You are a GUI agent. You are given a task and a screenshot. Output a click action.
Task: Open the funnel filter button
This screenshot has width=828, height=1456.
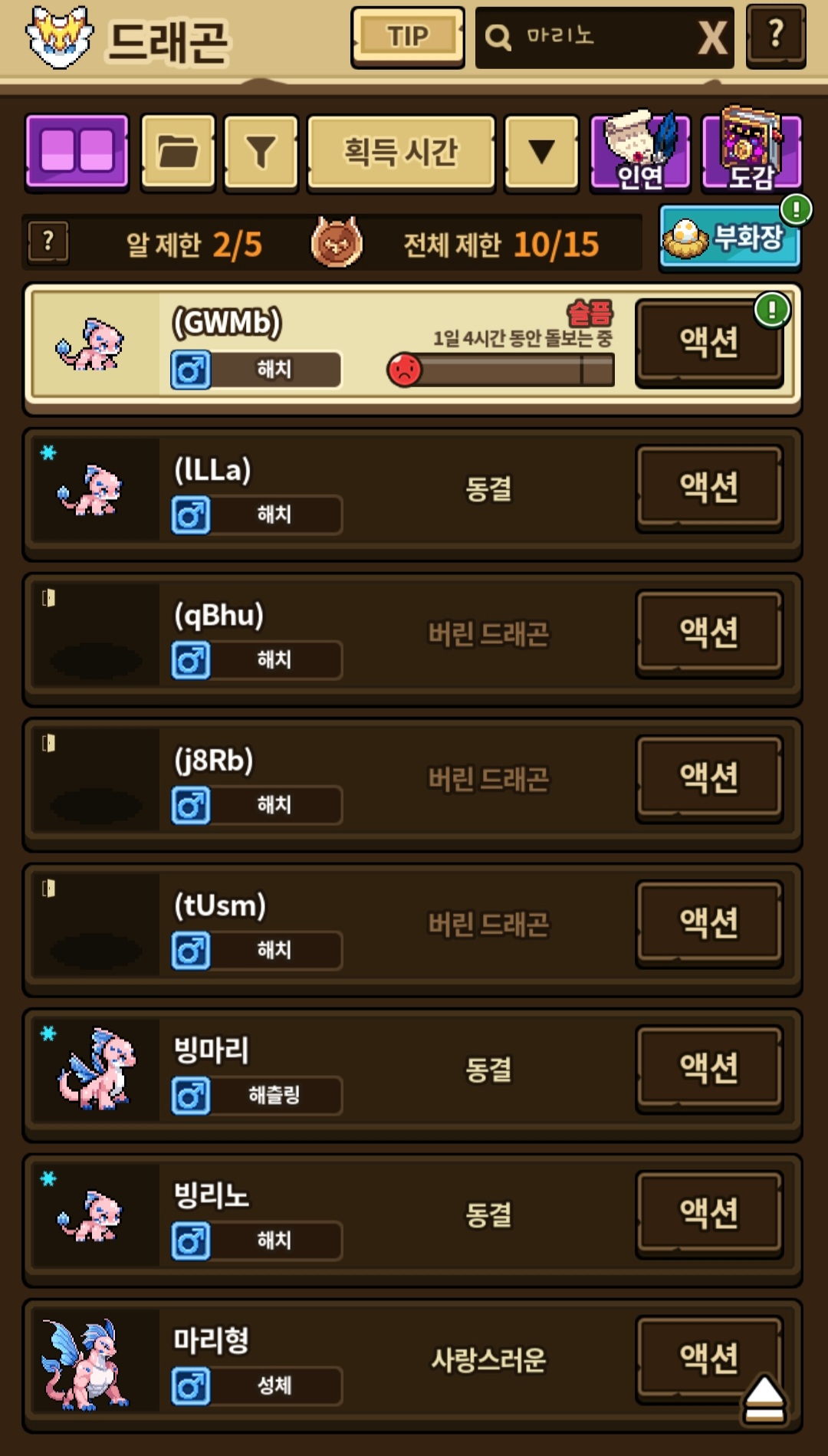(261, 151)
